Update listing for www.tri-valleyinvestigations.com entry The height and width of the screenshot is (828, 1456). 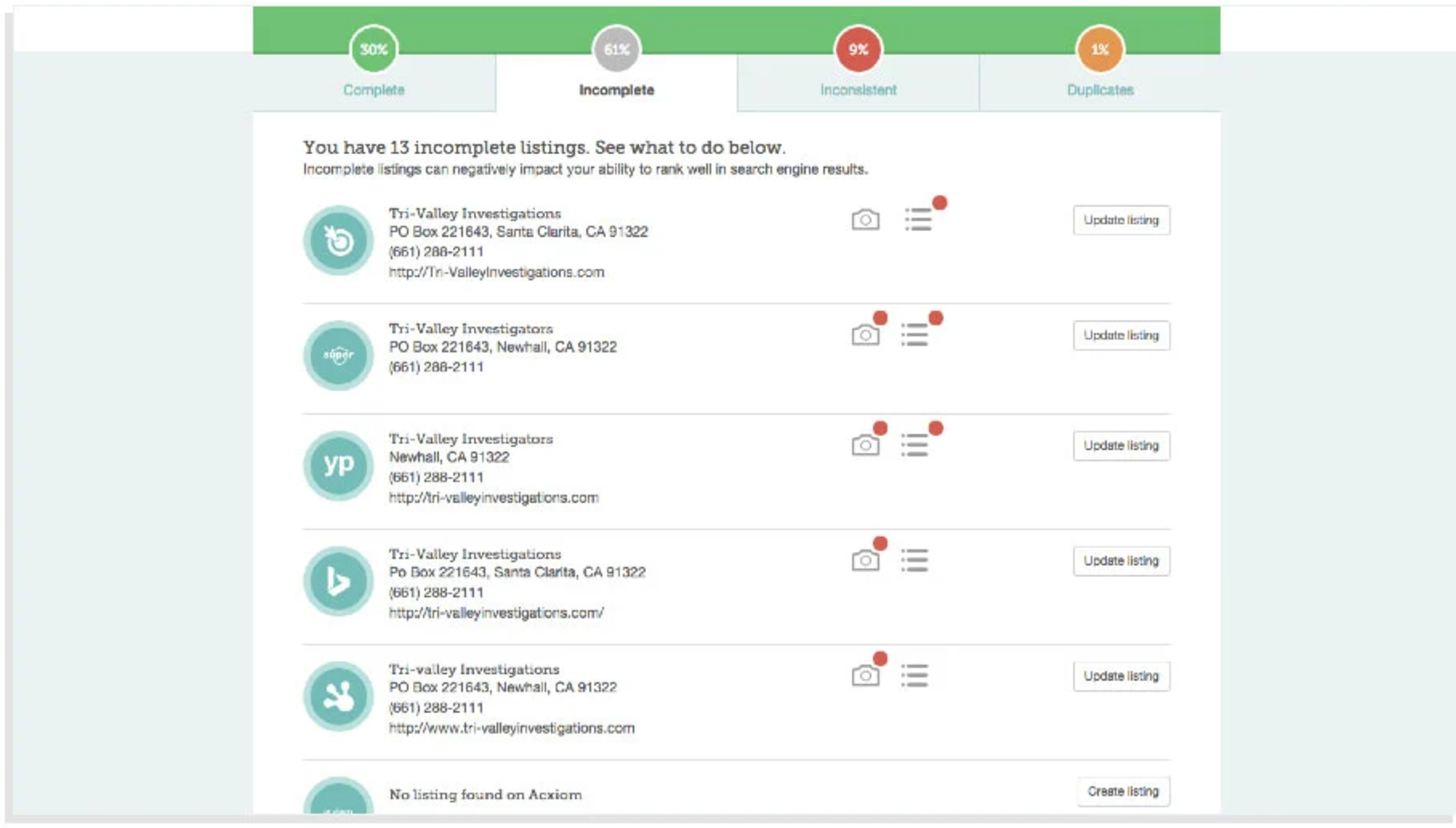tap(1121, 676)
